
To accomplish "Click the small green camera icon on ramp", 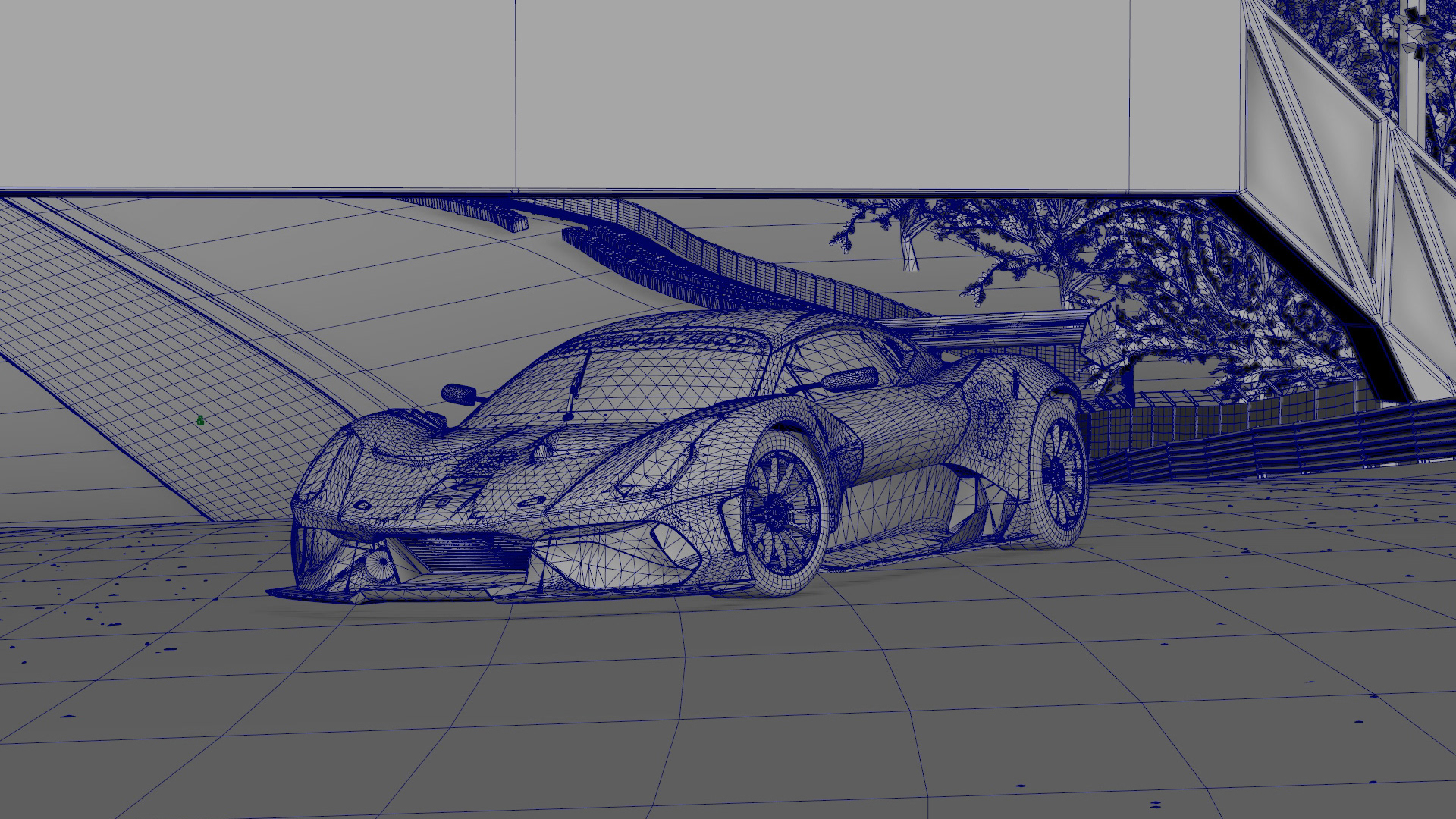I will pyautogui.click(x=200, y=420).
